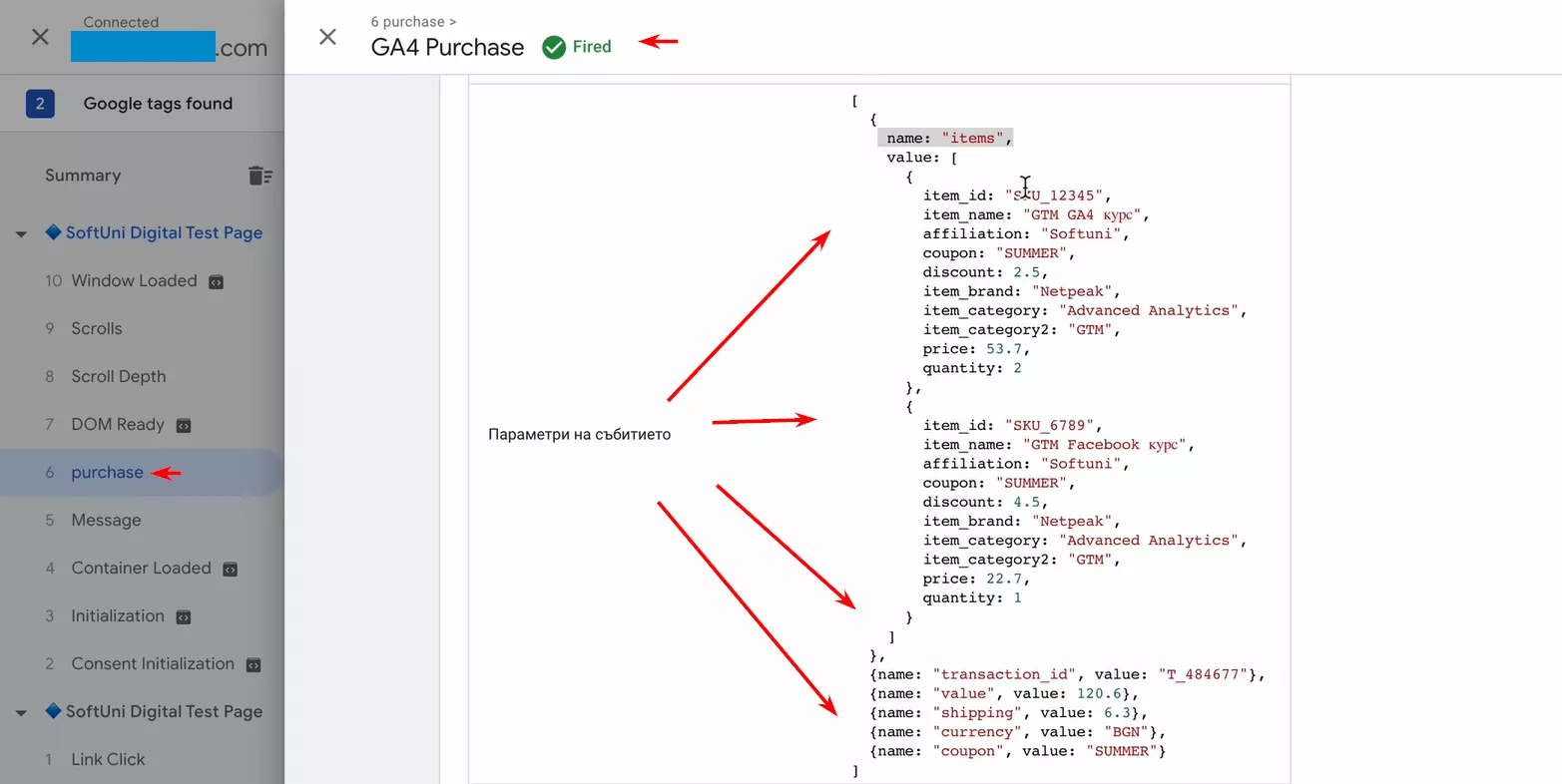Viewport: 1562px width, 784px height.
Task: Click the blue badge showing 2 tags
Action: (x=40, y=104)
